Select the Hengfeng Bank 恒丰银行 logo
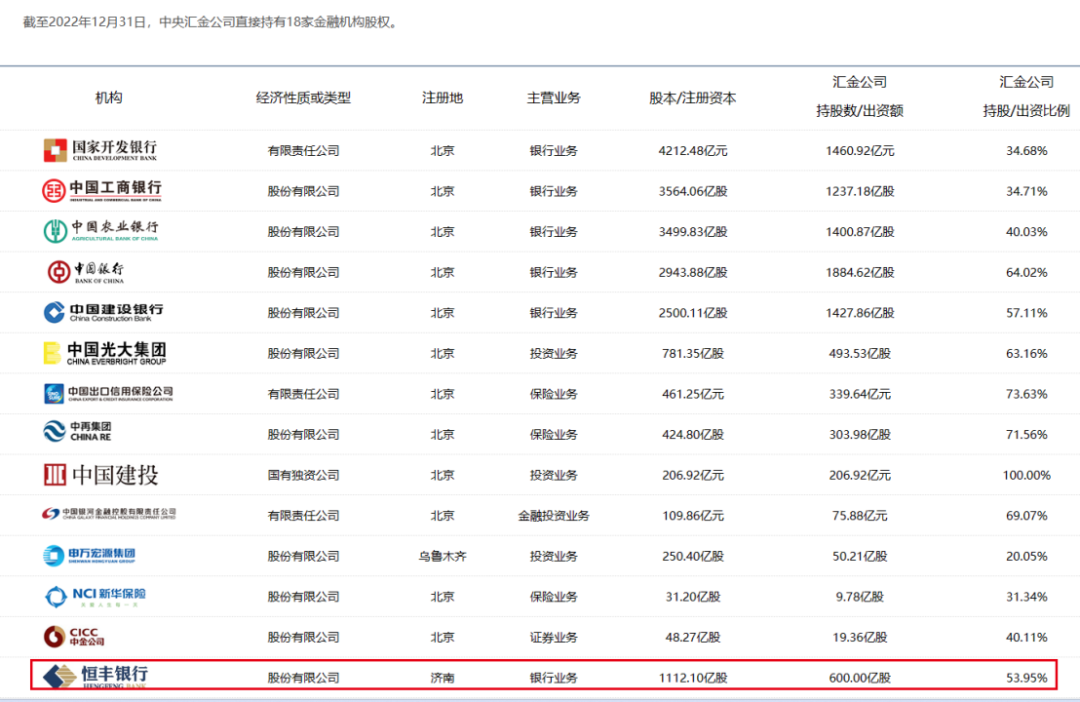 pos(95,677)
